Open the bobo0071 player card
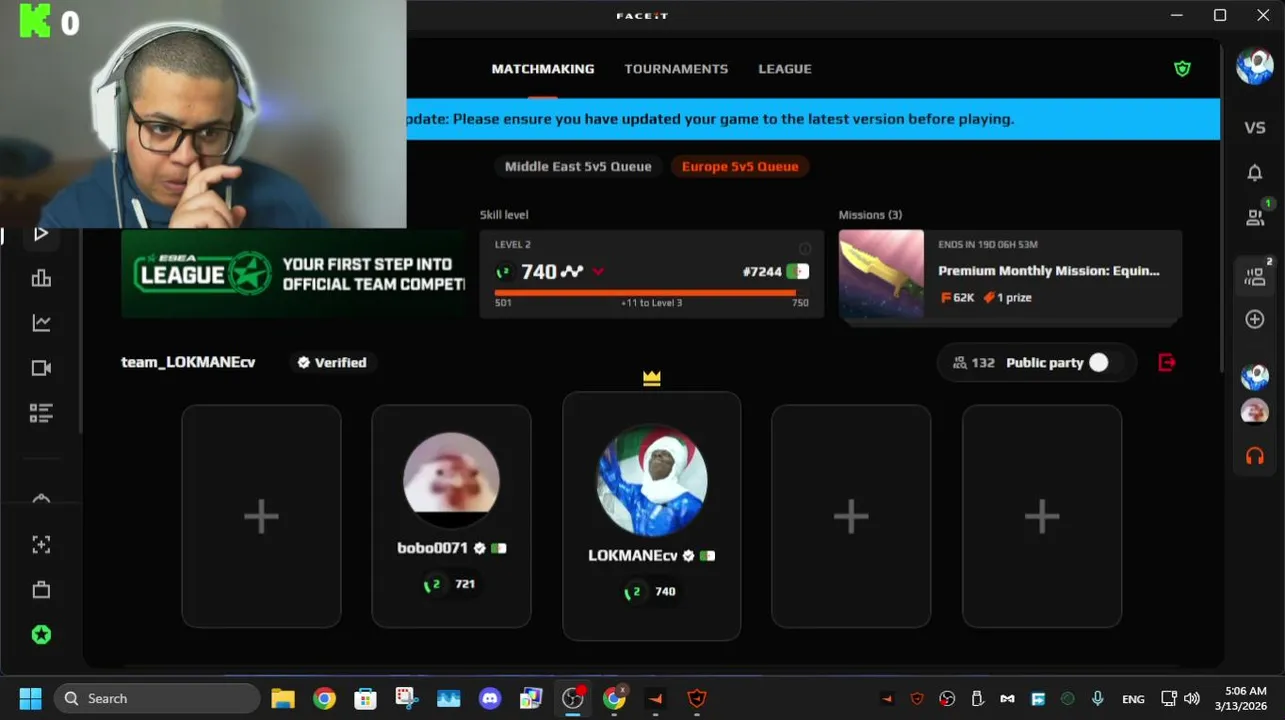 (451, 516)
